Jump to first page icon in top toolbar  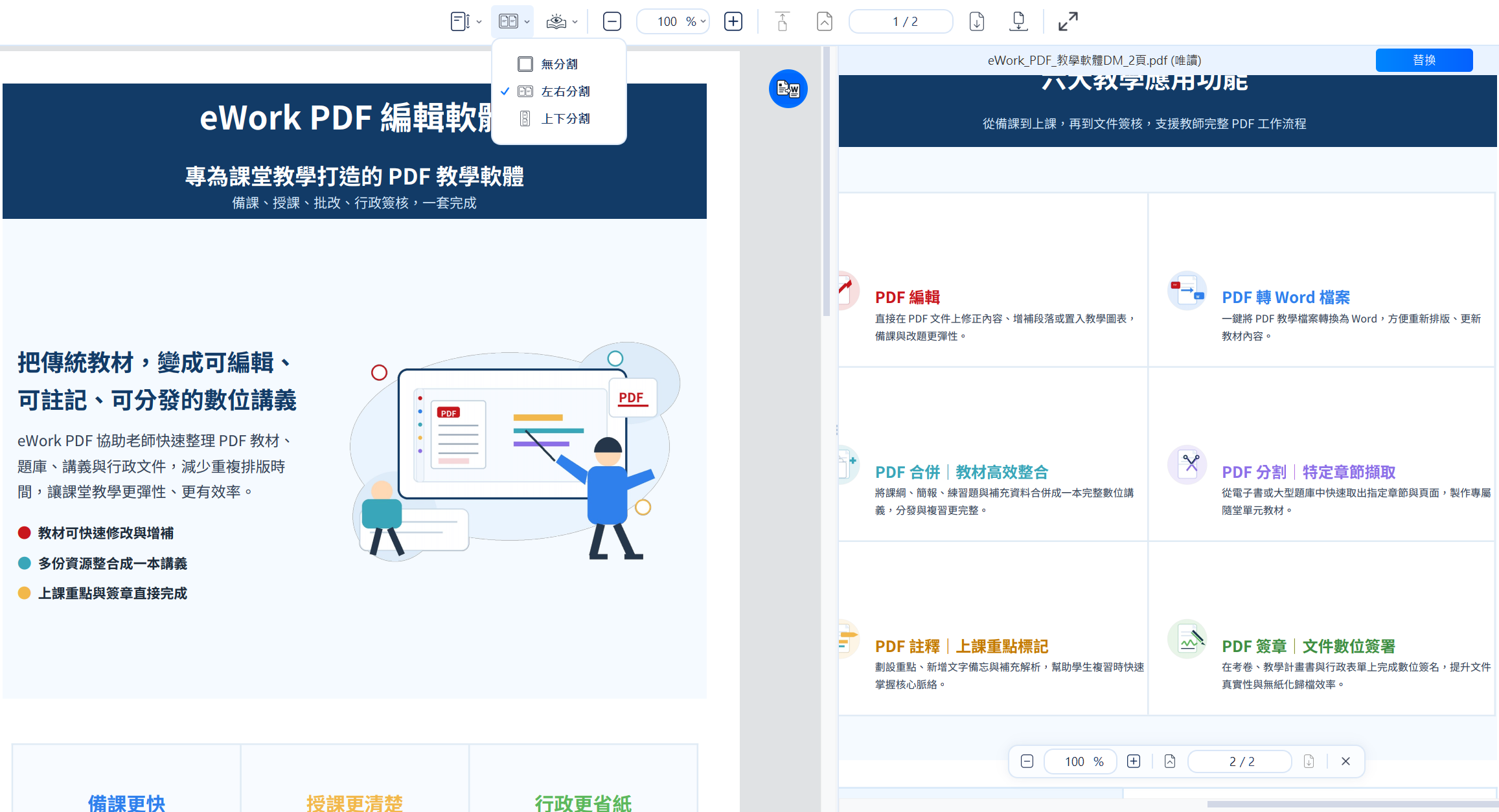(783, 21)
